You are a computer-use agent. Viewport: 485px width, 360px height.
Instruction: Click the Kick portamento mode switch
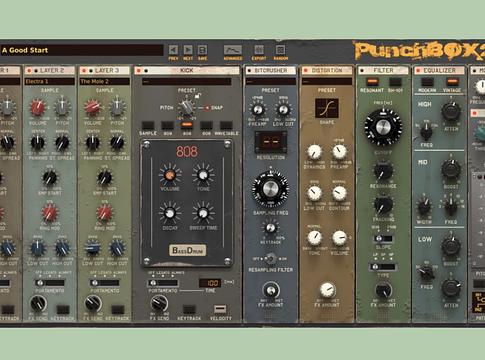163,283
